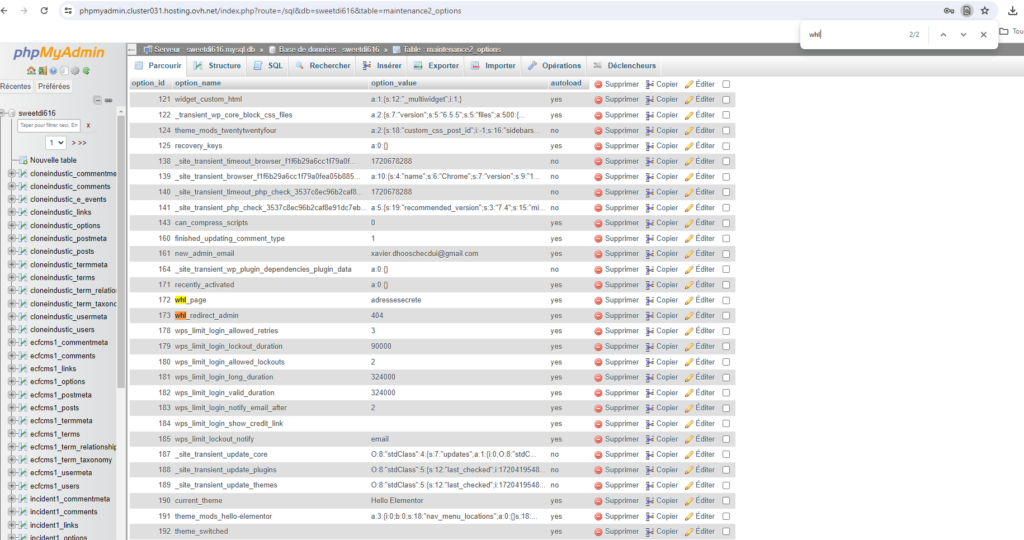This screenshot has width=1024, height=540.
Task: Click the link icon in navigation panel
Action: tap(109, 100)
